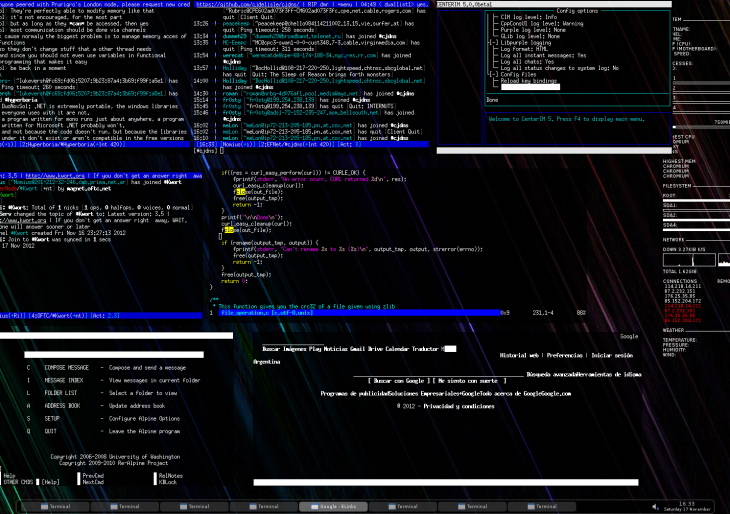This screenshot has height=514, width=730.
Task: Open Compose Message in Alpine menu
Action: click(x=68, y=367)
